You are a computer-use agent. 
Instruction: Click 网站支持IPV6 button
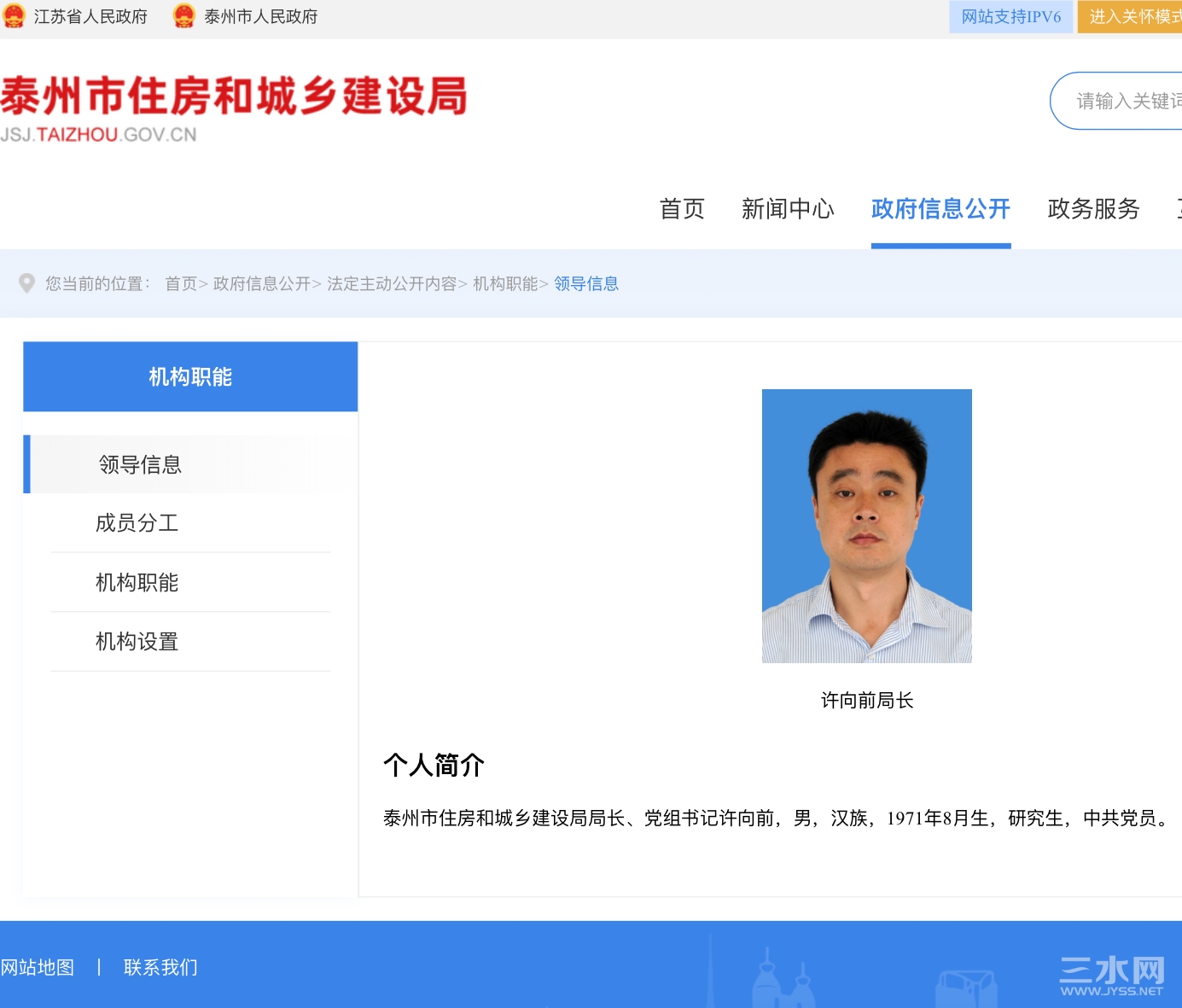1011,17
